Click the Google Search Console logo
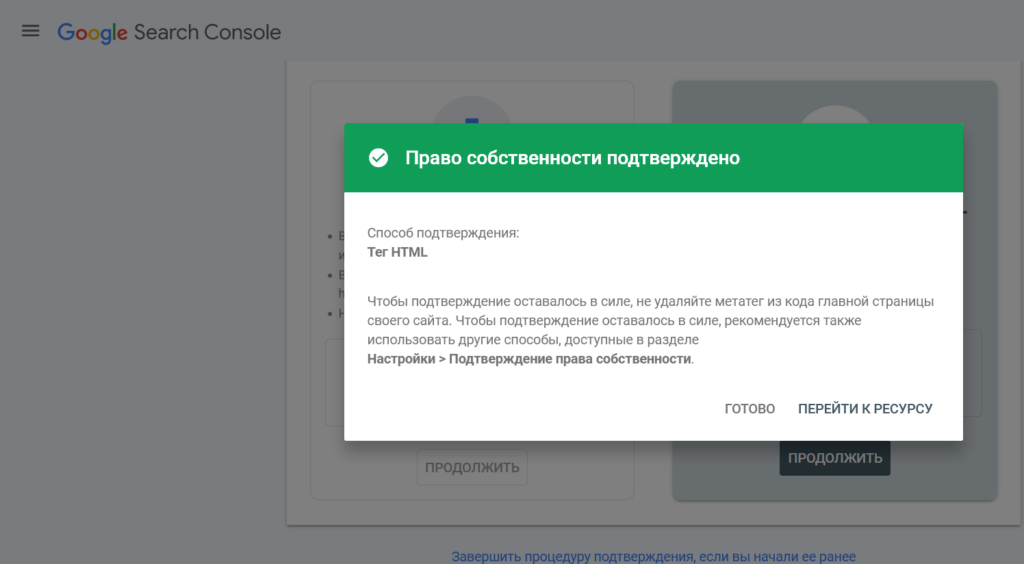Screen dimensions: 1024x564 coord(169,33)
